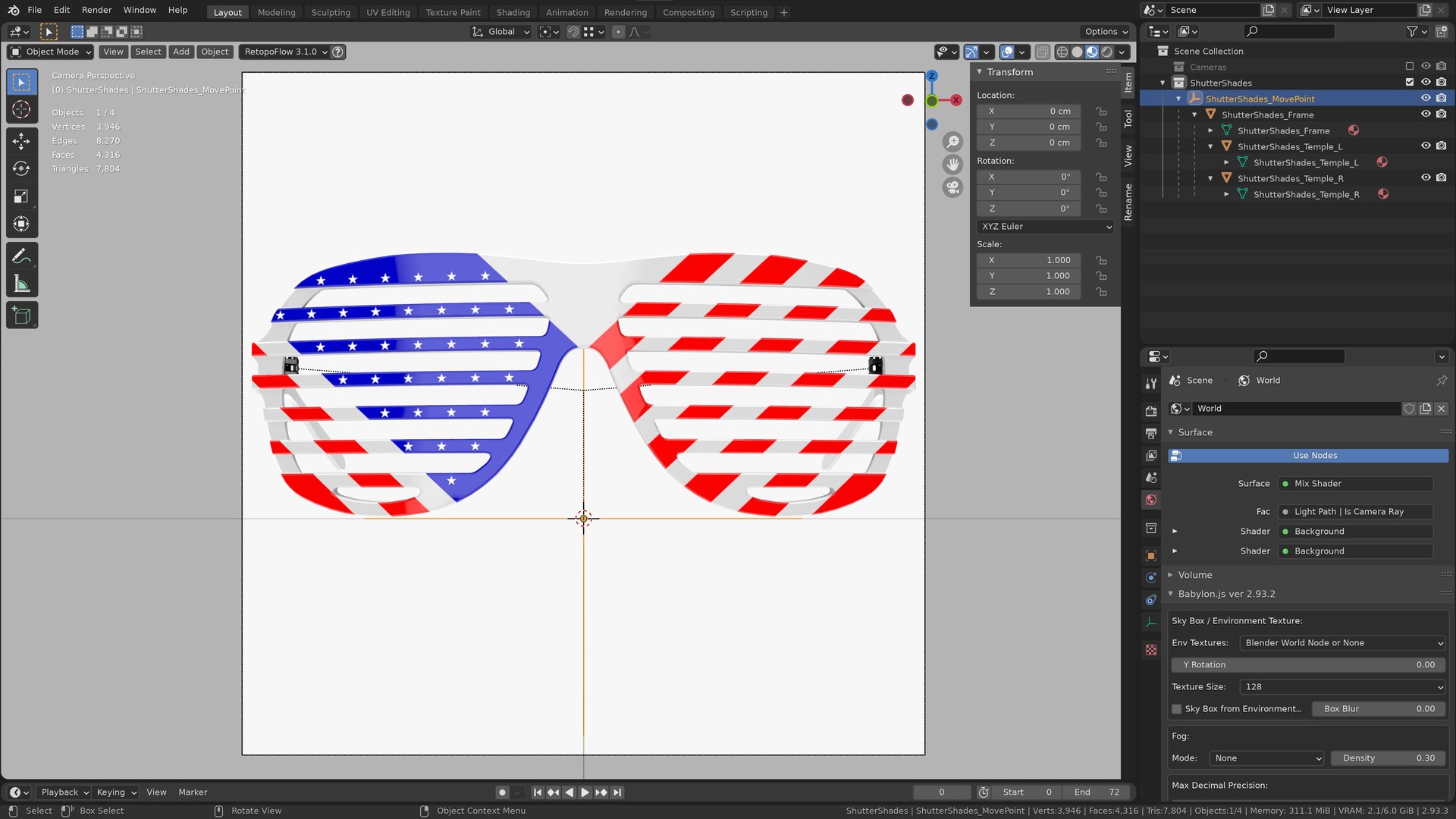Image resolution: width=1456 pixels, height=819 pixels.
Task: Enable the Cameras collection checkbox
Action: [x=1410, y=67]
